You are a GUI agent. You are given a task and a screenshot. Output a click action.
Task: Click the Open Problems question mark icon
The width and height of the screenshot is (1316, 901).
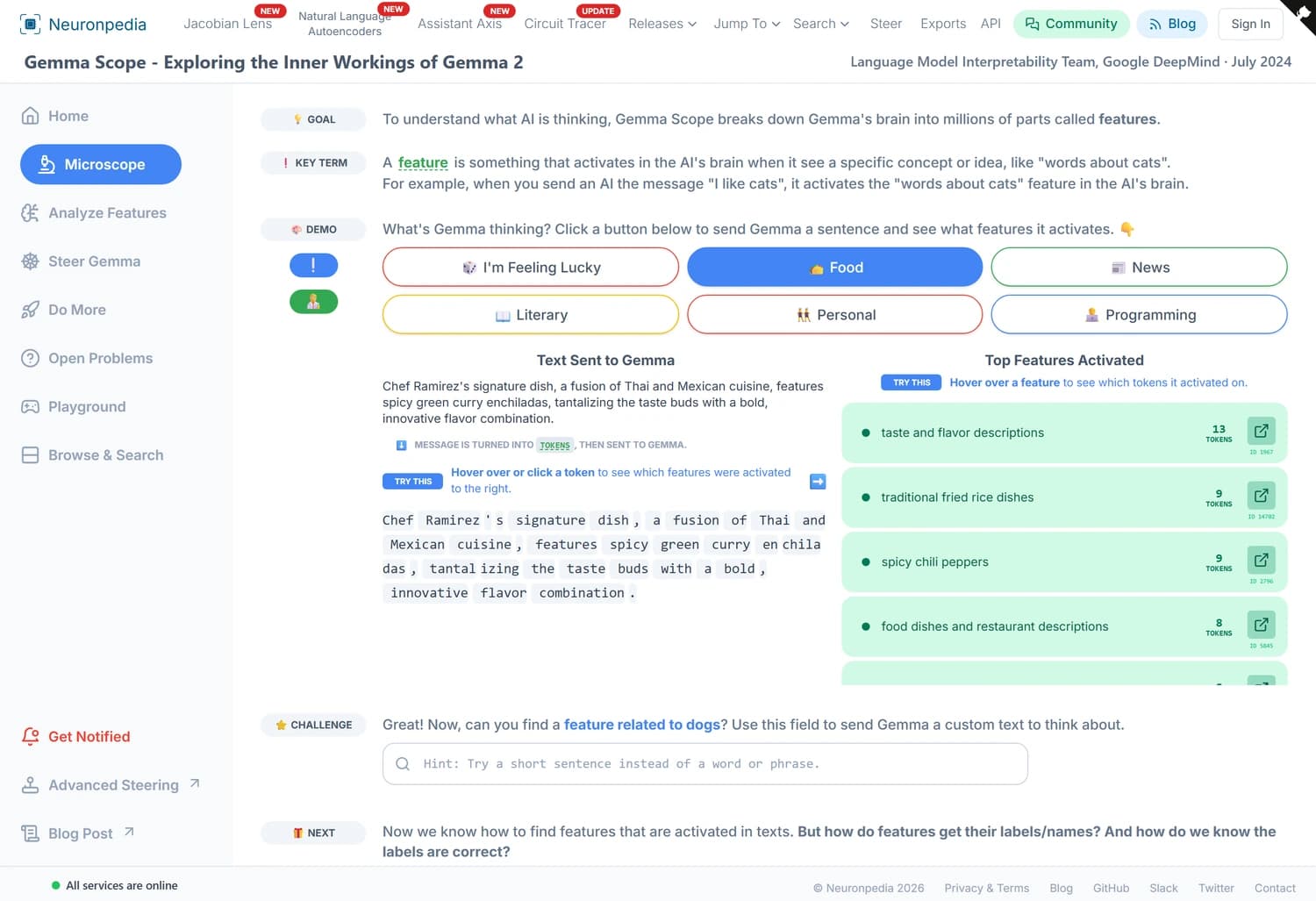[x=30, y=358]
